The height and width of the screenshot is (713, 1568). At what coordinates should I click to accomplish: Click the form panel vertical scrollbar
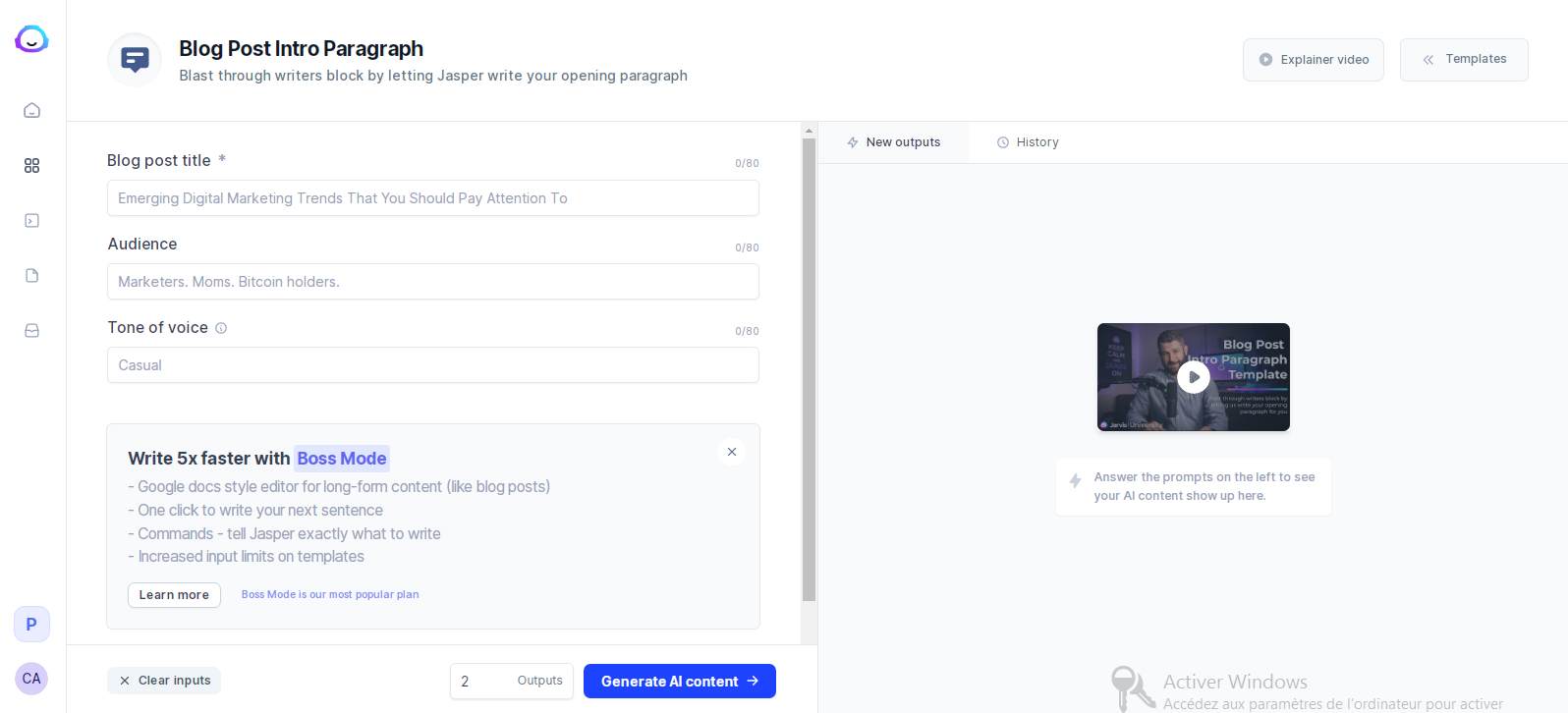click(x=810, y=369)
